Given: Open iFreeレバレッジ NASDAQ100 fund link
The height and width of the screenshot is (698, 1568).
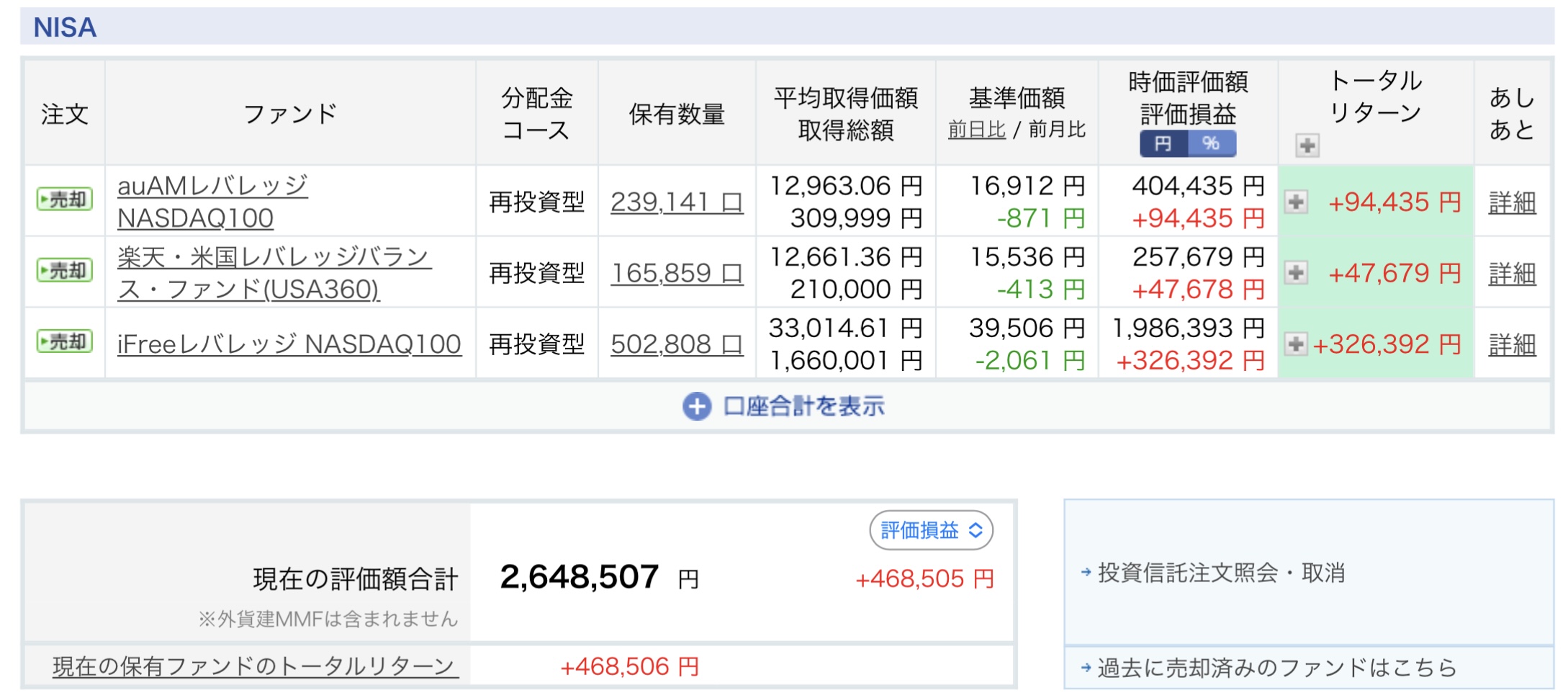Looking at the screenshot, I should pos(289,344).
